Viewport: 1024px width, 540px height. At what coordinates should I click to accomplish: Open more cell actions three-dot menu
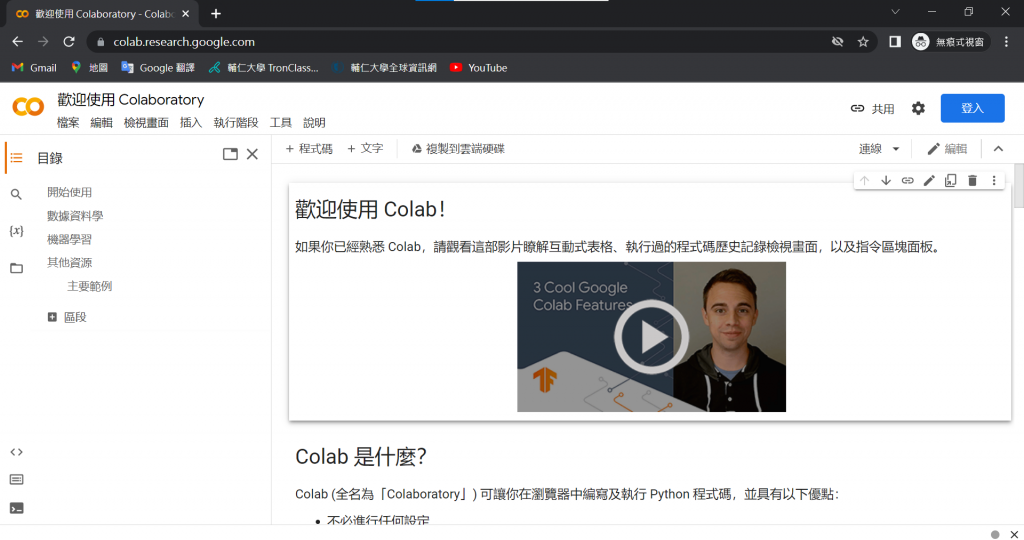tap(994, 180)
